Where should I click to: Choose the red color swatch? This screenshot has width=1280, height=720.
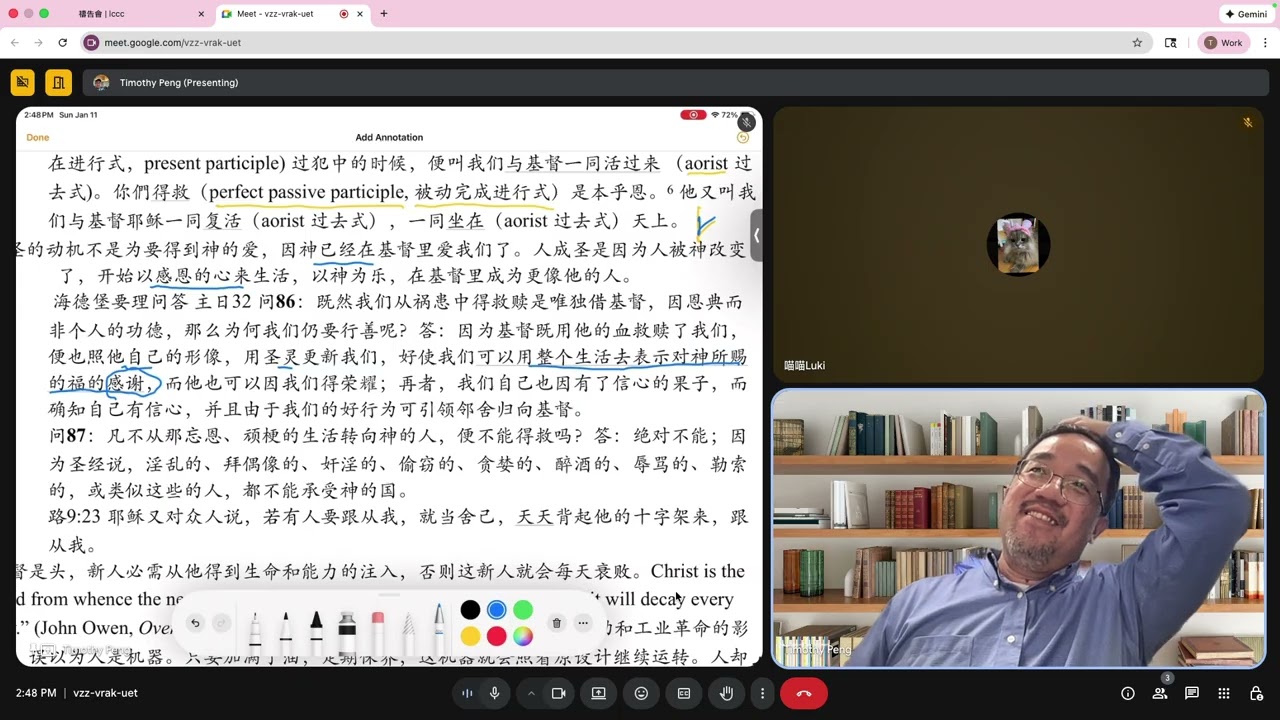pos(496,636)
